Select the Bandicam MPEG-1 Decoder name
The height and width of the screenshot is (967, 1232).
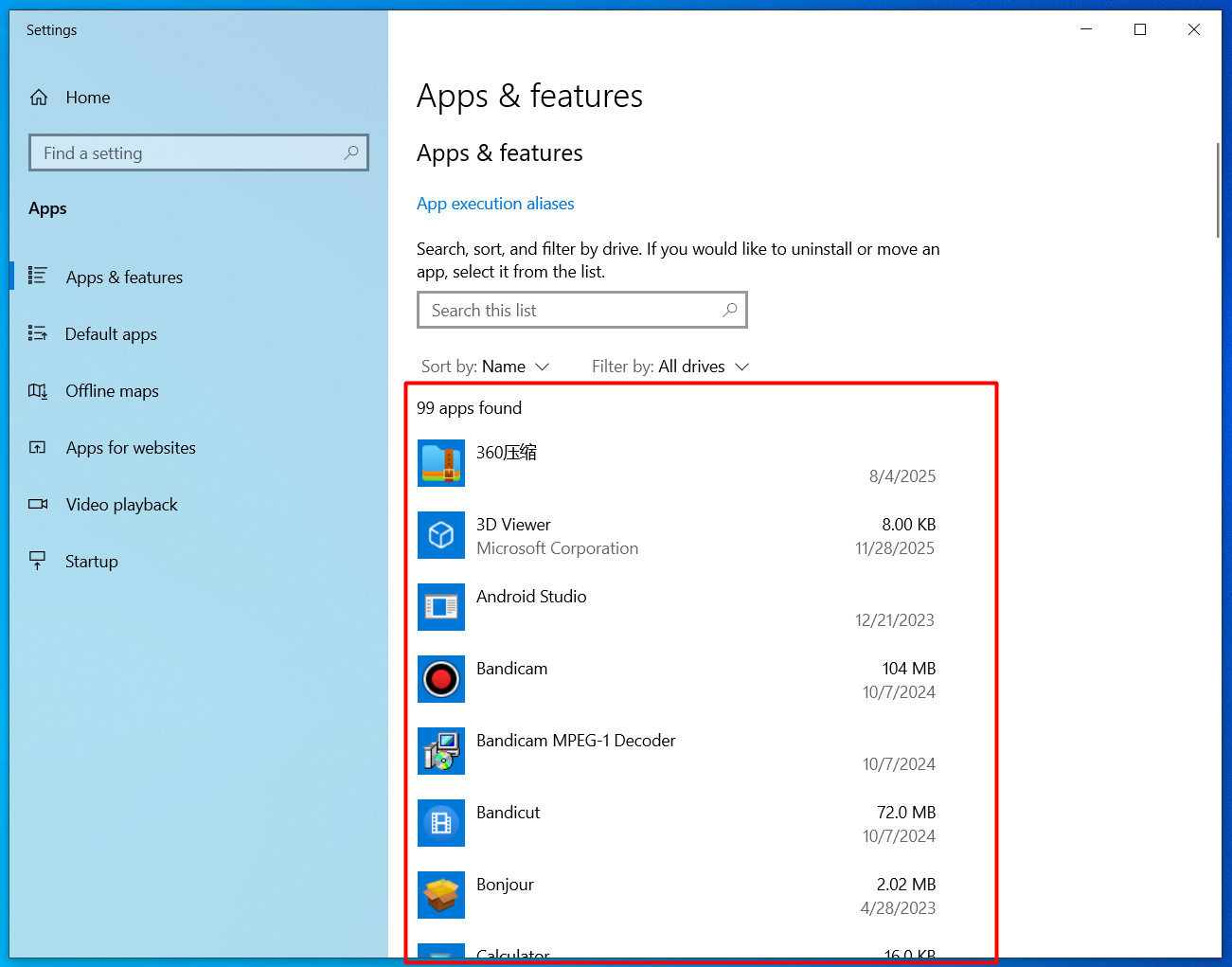point(576,741)
